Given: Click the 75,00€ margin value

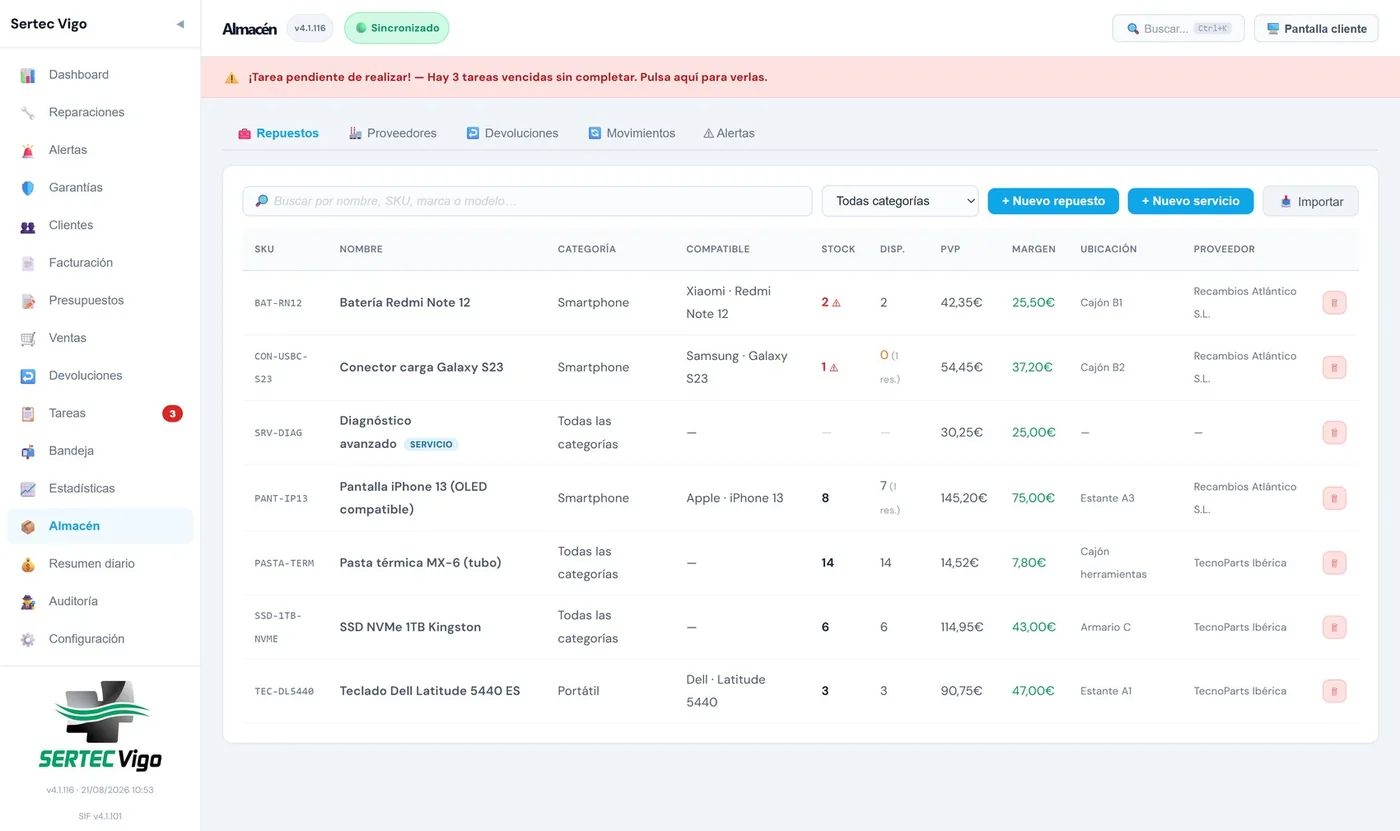Looking at the screenshot, I should coord(1034,498).
